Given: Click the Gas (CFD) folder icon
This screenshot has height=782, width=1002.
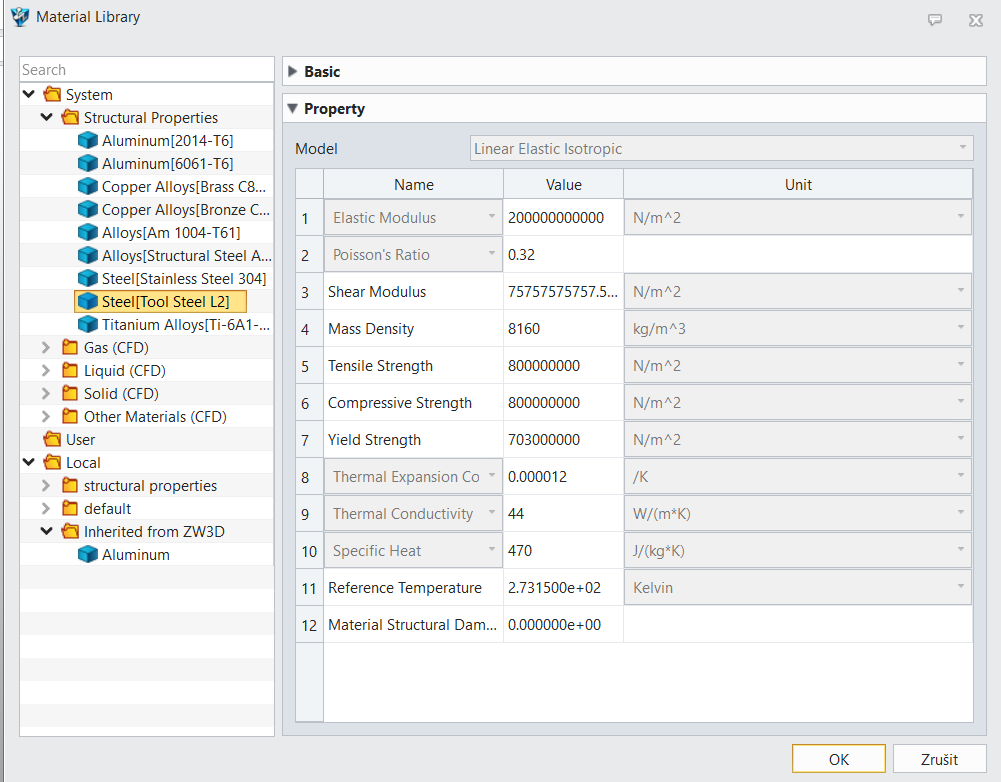Looking at the screenshot, I should pos(70,348).
